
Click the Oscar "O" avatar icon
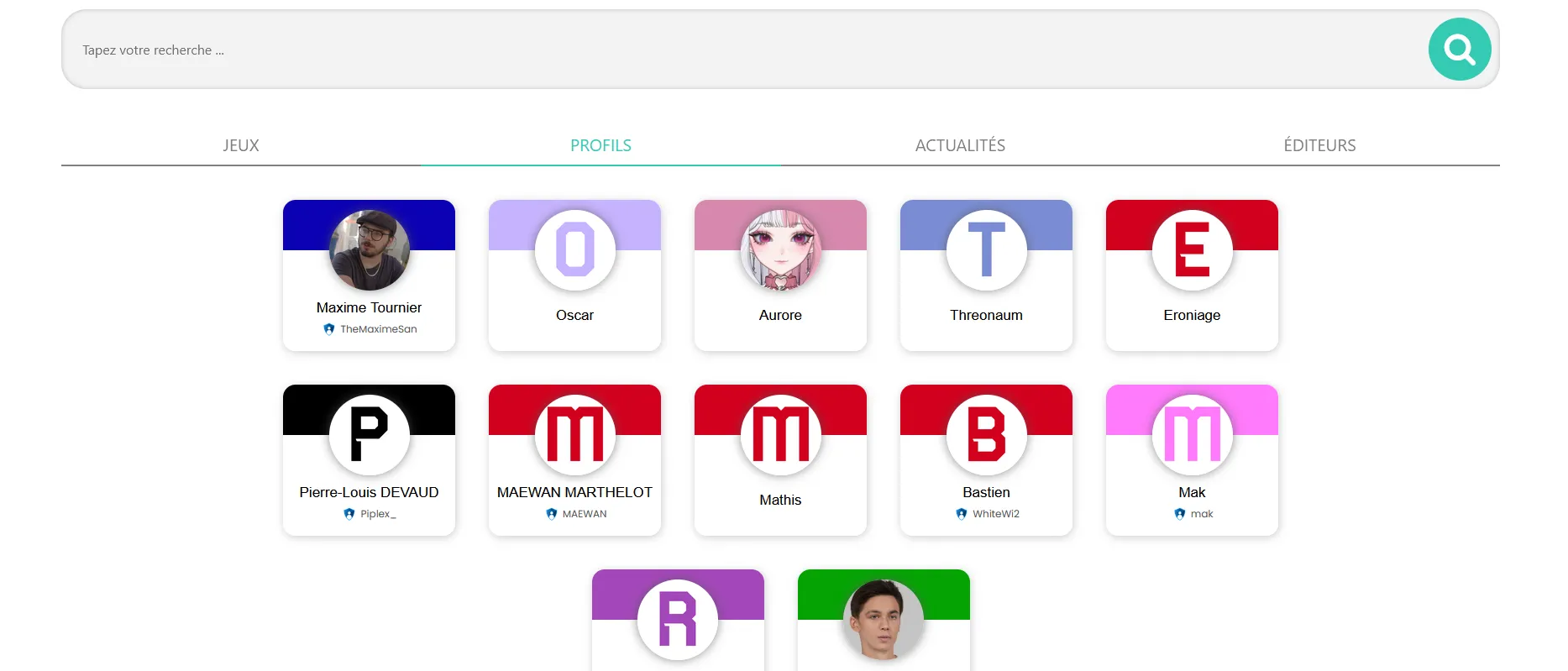click(x=575, y=250)
